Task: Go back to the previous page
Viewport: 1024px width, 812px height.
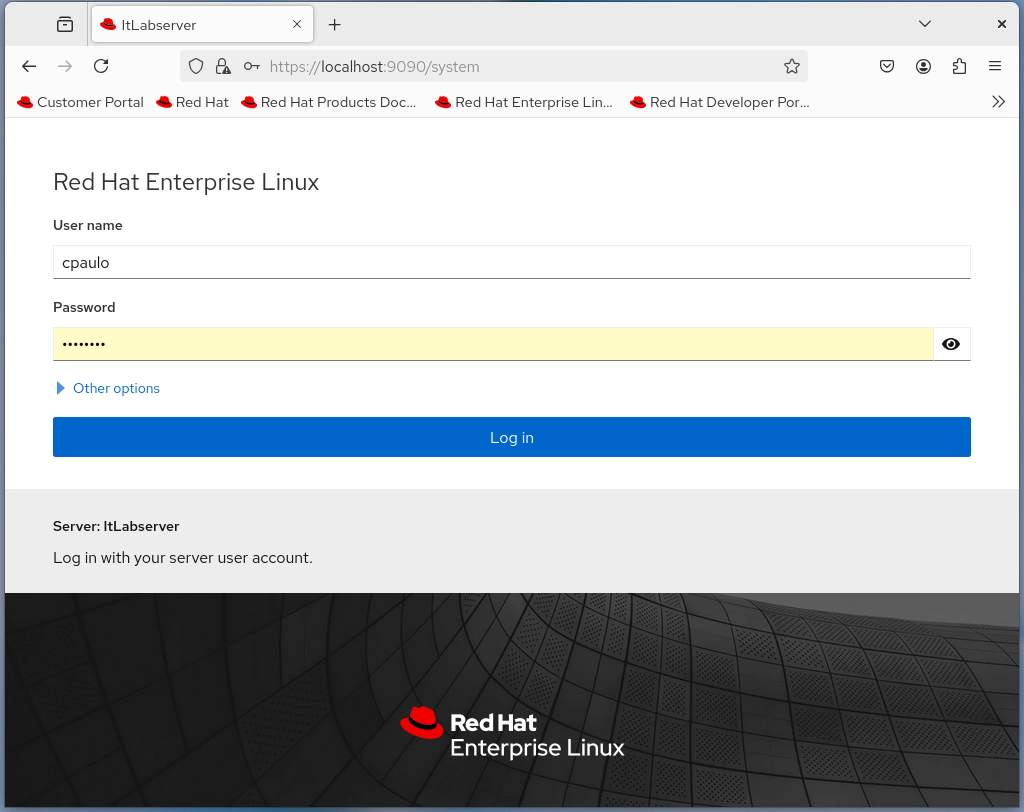Action: pos(29,66)
